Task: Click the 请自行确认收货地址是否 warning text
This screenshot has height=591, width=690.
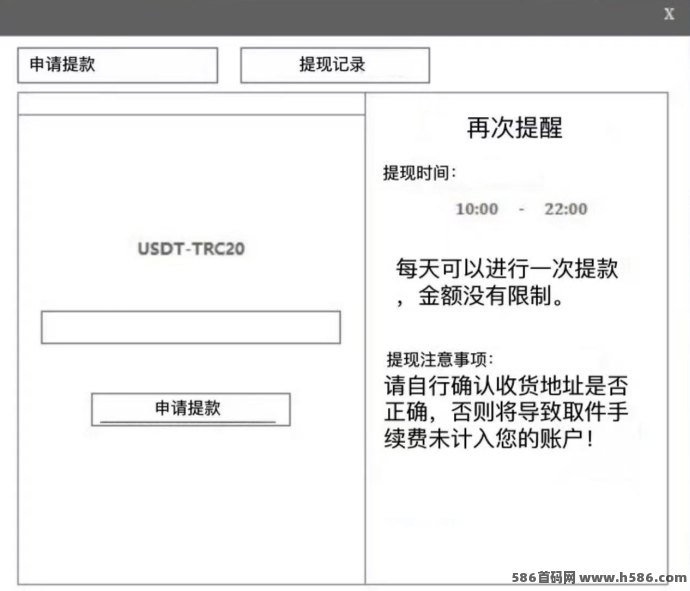Action: [x=506, y=385]
